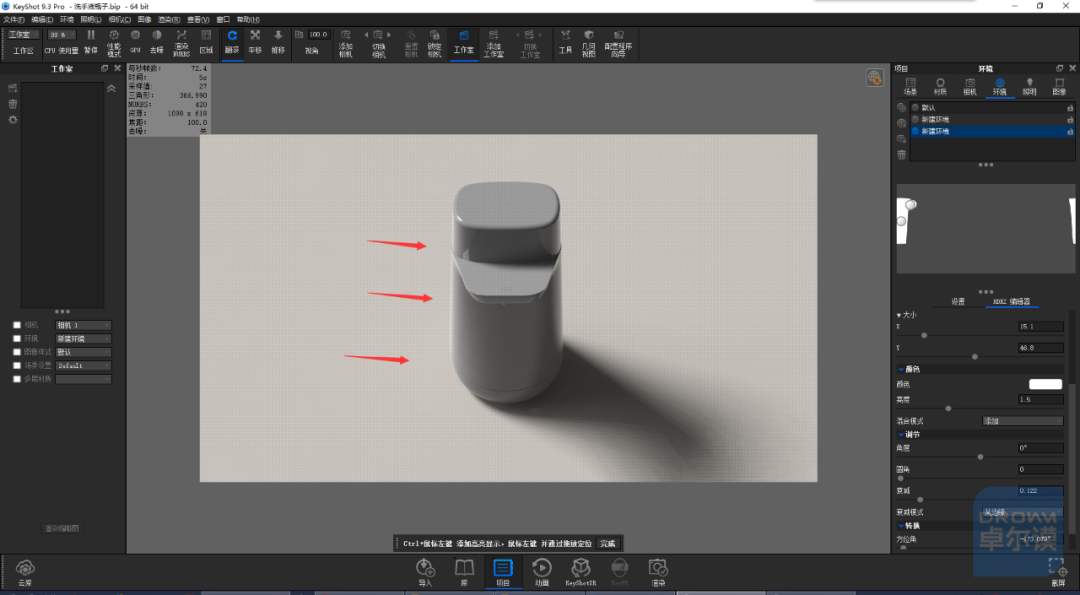This screenshot has height=595, width=1080.
Task: Switch to the 场景 scene tab
Action: [910, 86]
